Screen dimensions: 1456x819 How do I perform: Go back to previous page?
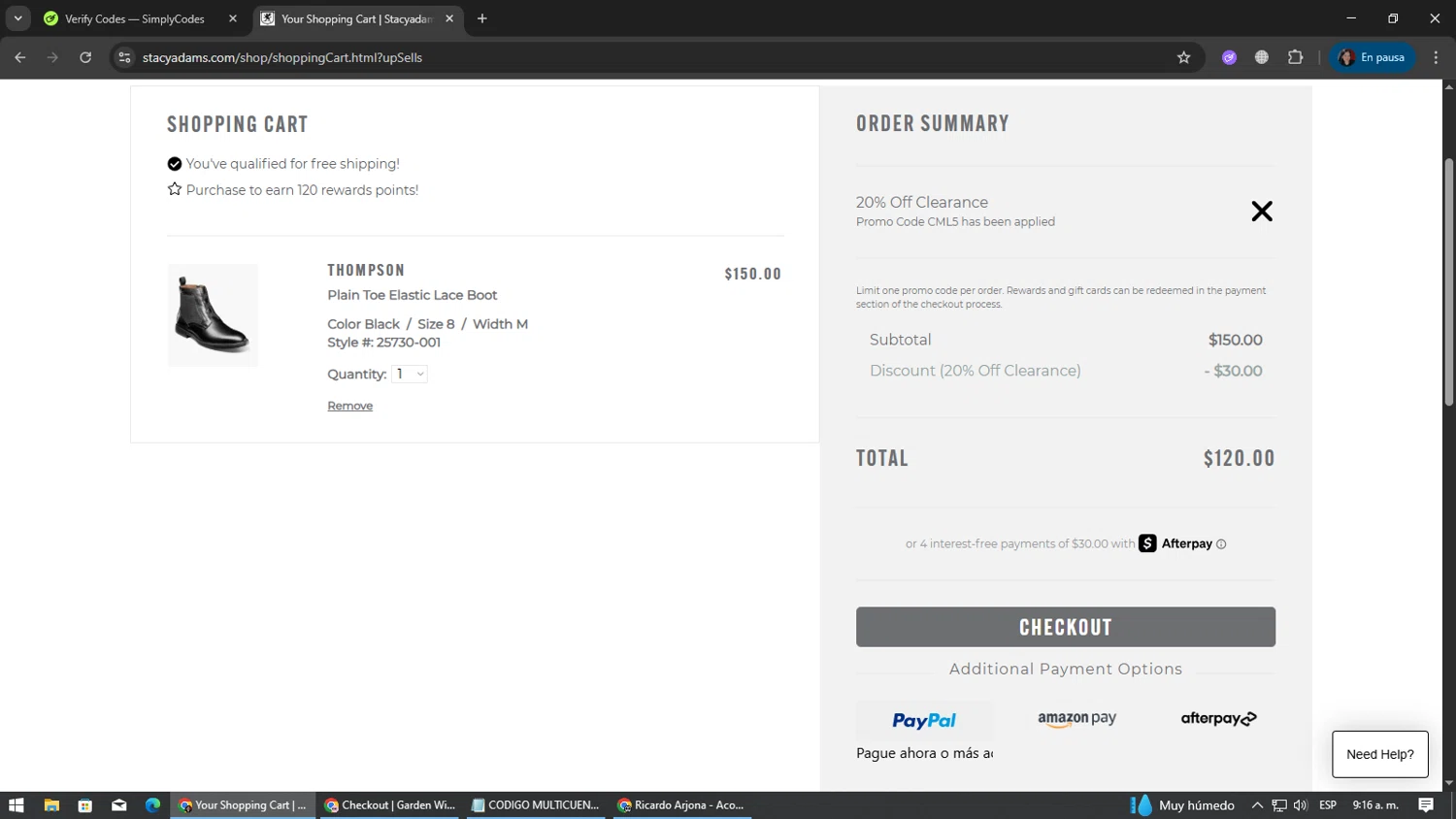coord(20,57)
